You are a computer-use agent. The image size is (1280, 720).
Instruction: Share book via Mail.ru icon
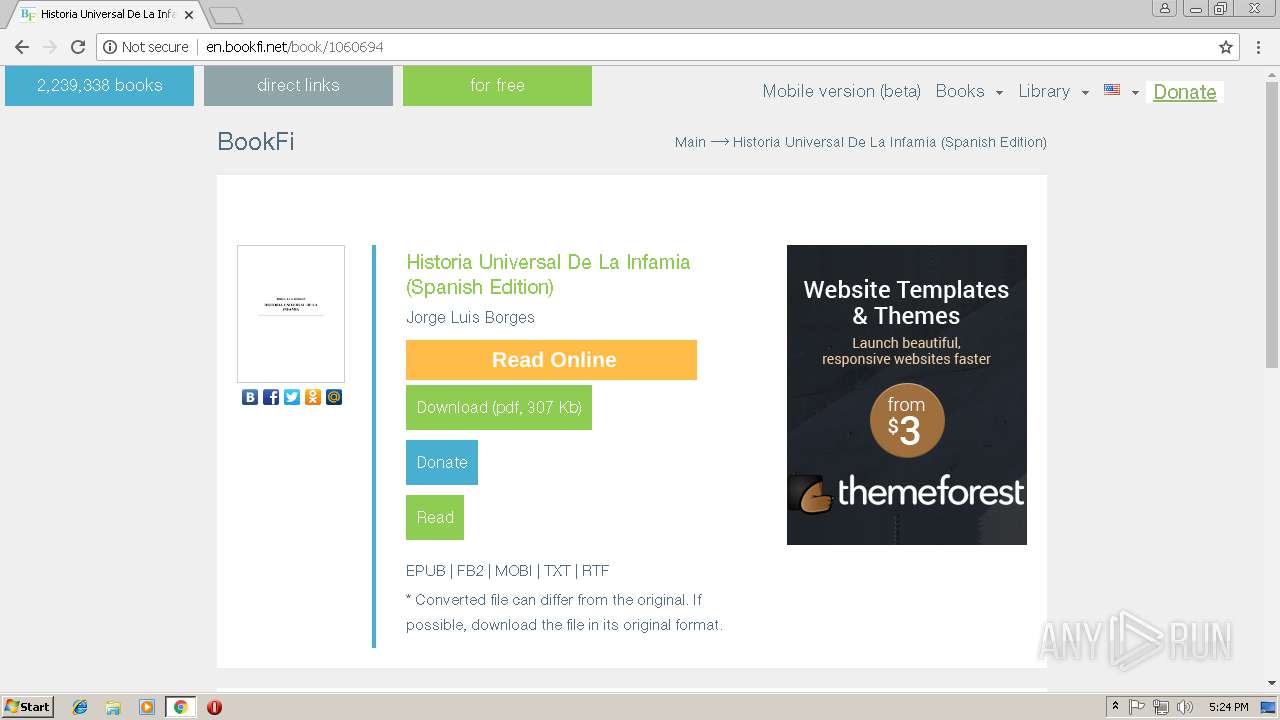tap(334, 397)
